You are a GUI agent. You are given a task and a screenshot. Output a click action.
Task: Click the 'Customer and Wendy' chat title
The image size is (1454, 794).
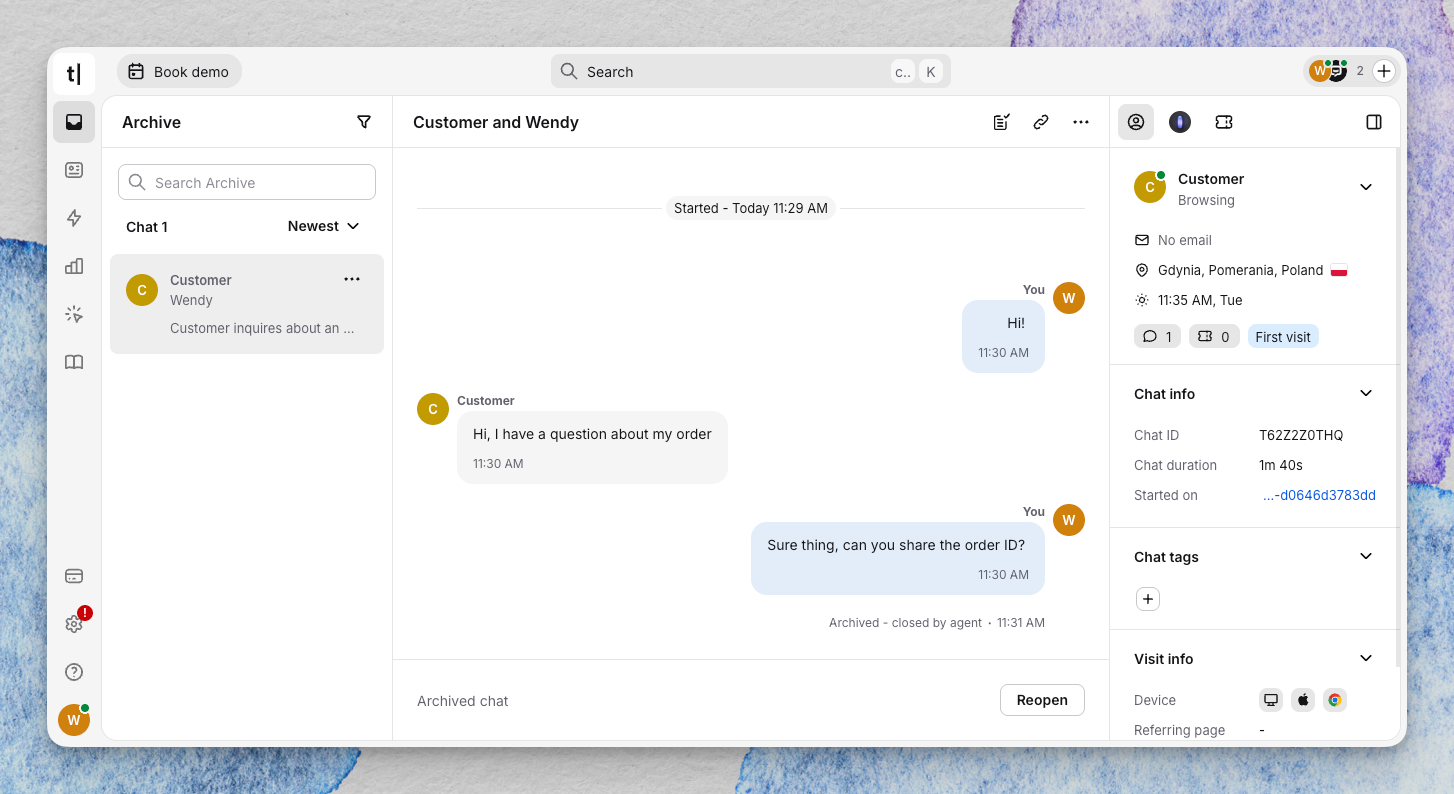[x=496, y=122]
